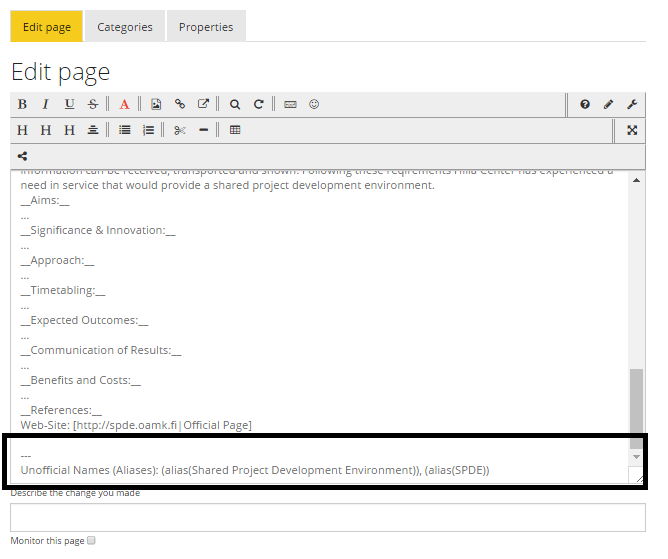The image size is (668, 559).
Task: Insert page break scissors icon
Action: tap(180, 130)
